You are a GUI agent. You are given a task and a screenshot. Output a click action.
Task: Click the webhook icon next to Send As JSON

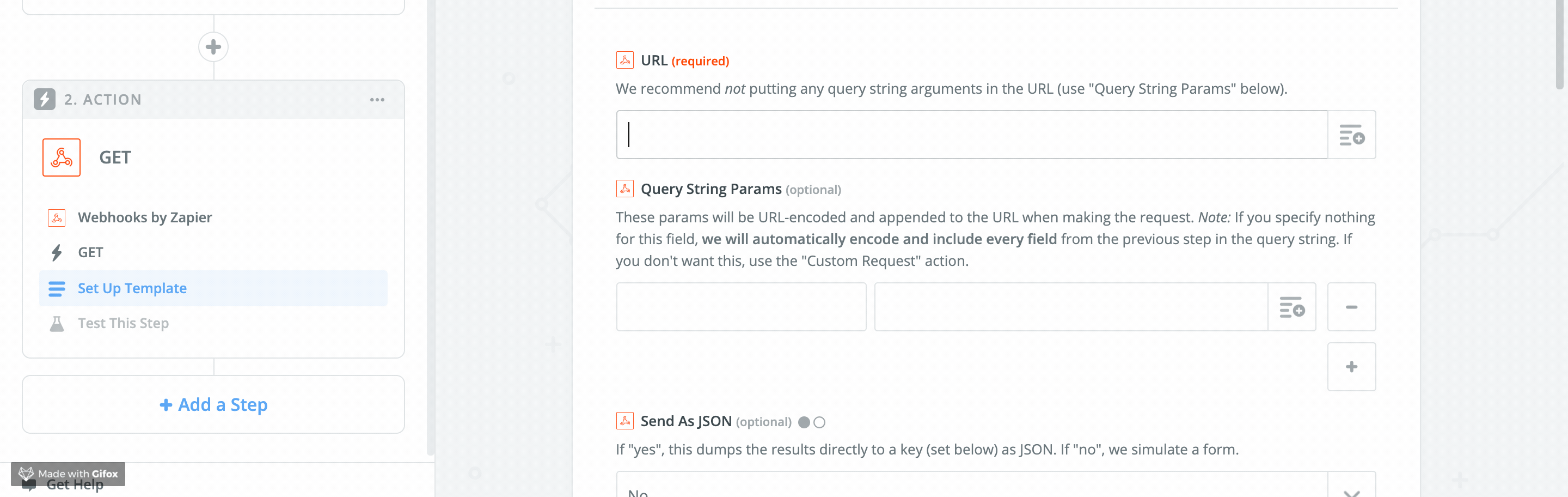[x=624, y=421]
